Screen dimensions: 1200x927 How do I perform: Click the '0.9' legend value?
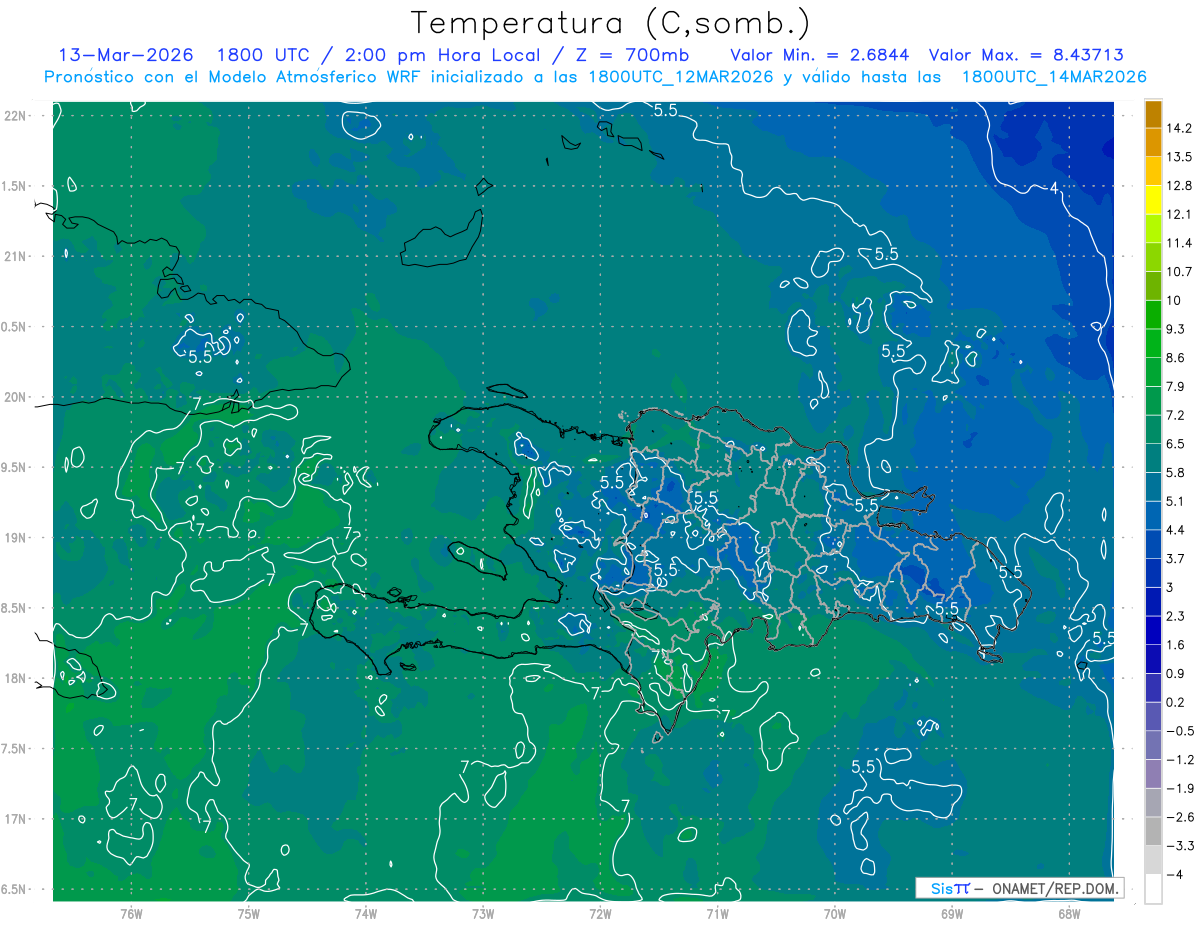(1175, 673)
